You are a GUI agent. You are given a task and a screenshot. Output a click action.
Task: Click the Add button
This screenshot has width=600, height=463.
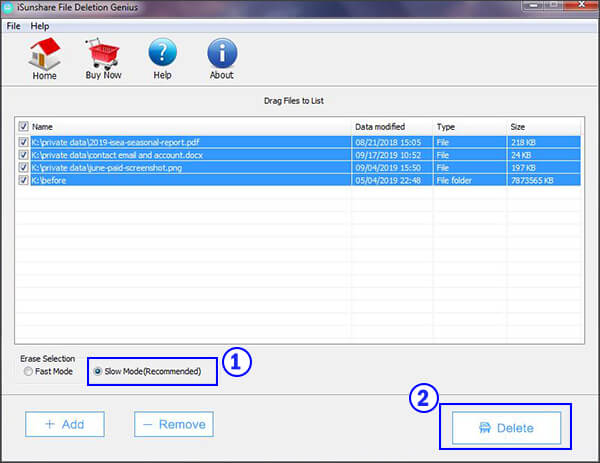pos(65,424)
